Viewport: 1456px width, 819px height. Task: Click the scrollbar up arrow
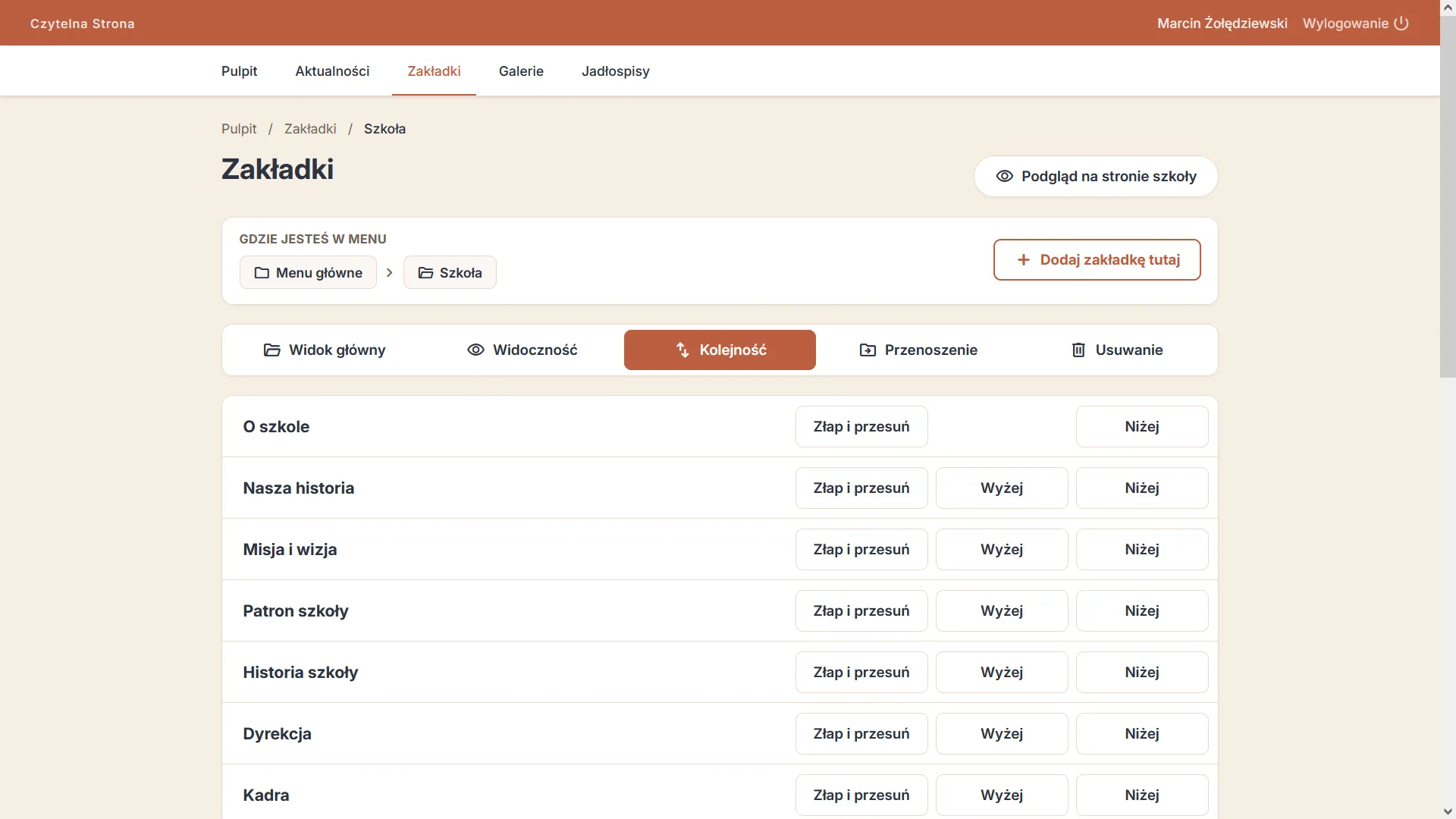click(x=1448, y=8)
